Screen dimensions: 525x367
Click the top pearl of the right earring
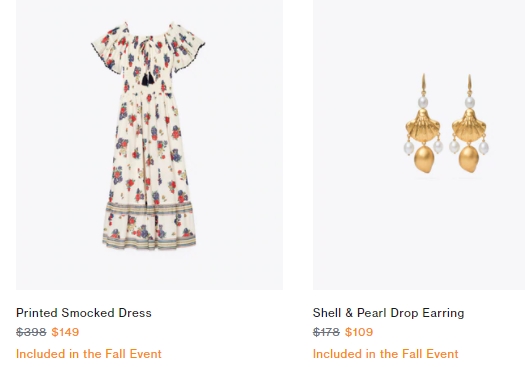469,102
